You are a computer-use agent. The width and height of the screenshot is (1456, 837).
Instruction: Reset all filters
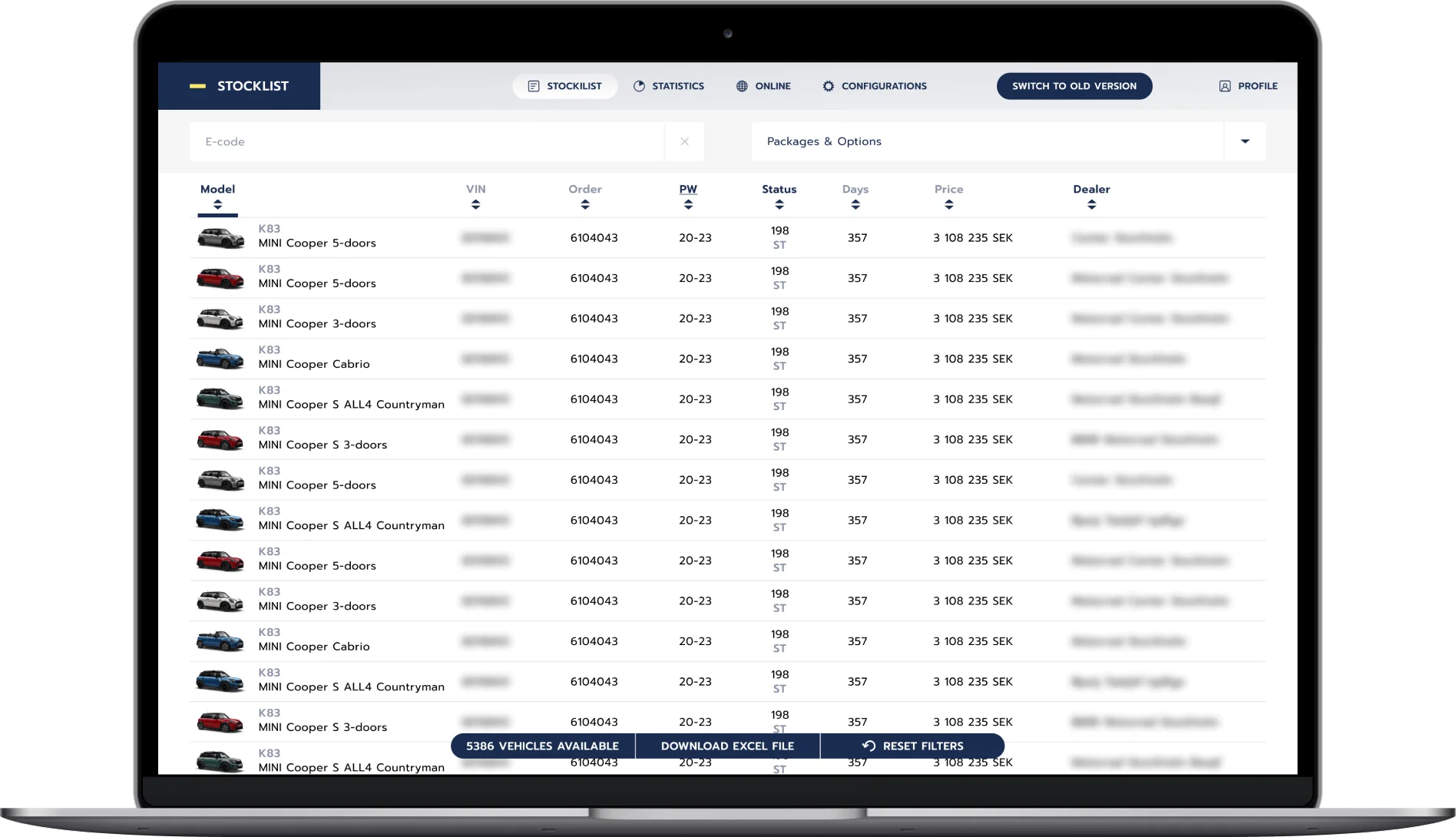tap(912, 746)
